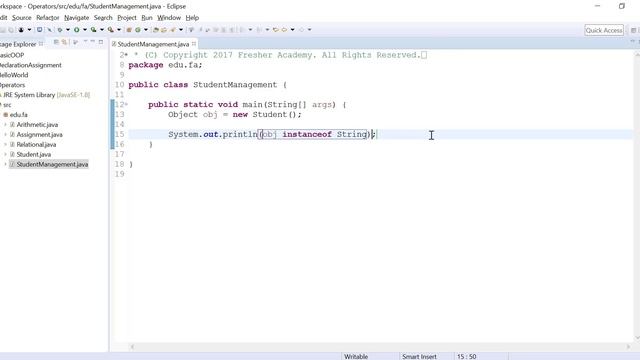This screenshot has height=360, width=640.
Task: Click the Search flashlight toolbar icon
Action: coord(173,30)
